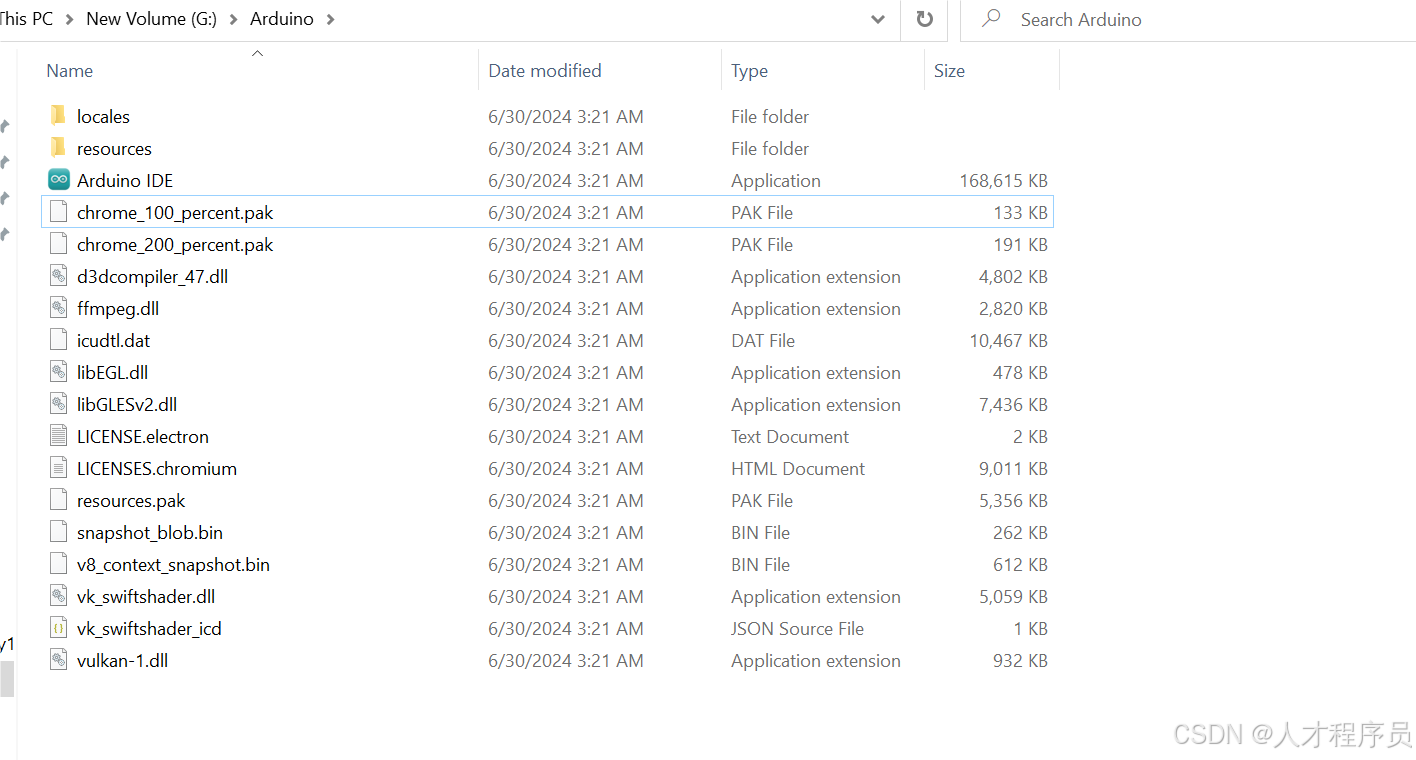This screenshot has height=760, width=1416.
Task: Click the LICENSE.electron text document icon
Action: point(59,436)
